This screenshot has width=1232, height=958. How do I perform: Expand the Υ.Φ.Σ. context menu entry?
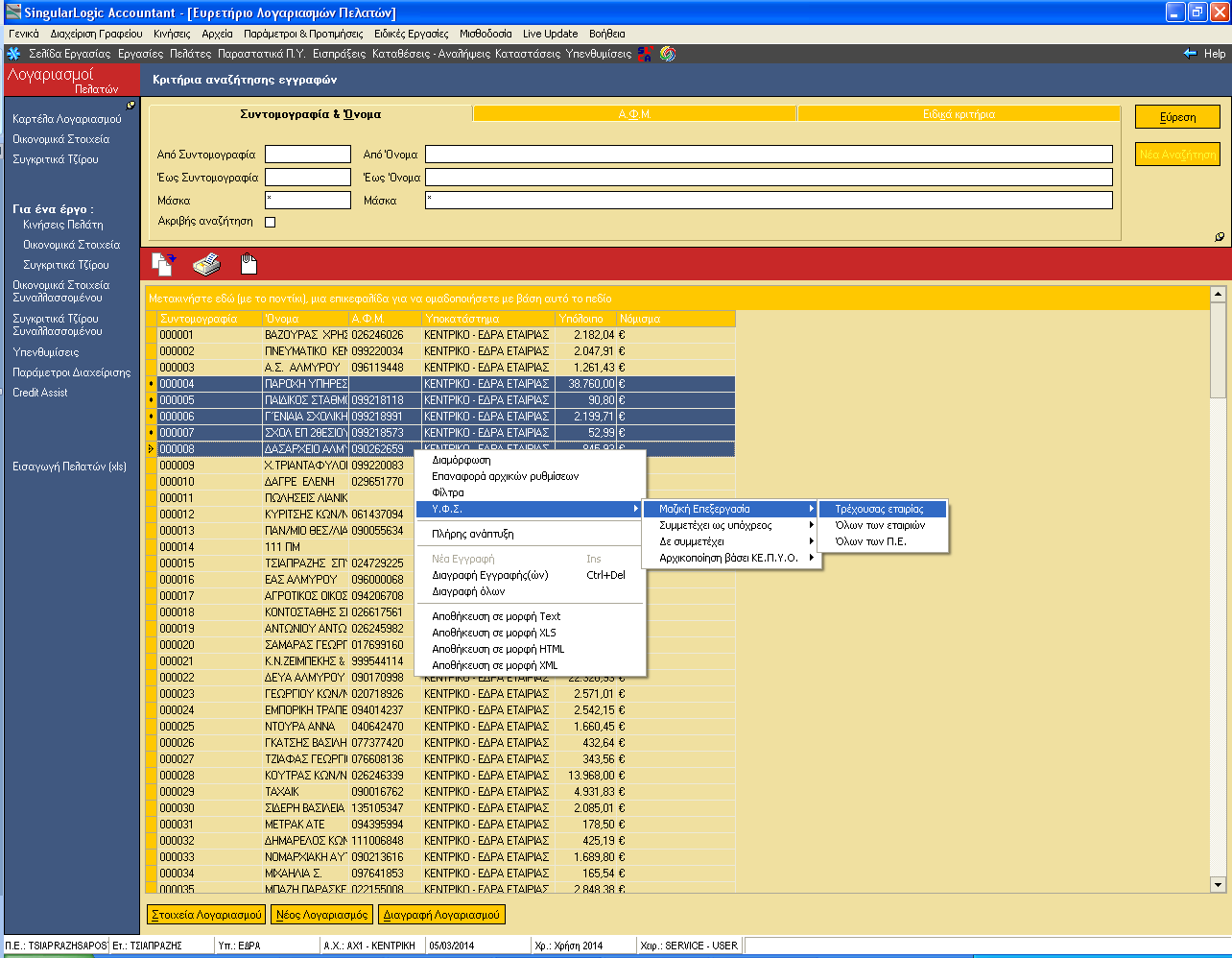[x=531, y=509]
